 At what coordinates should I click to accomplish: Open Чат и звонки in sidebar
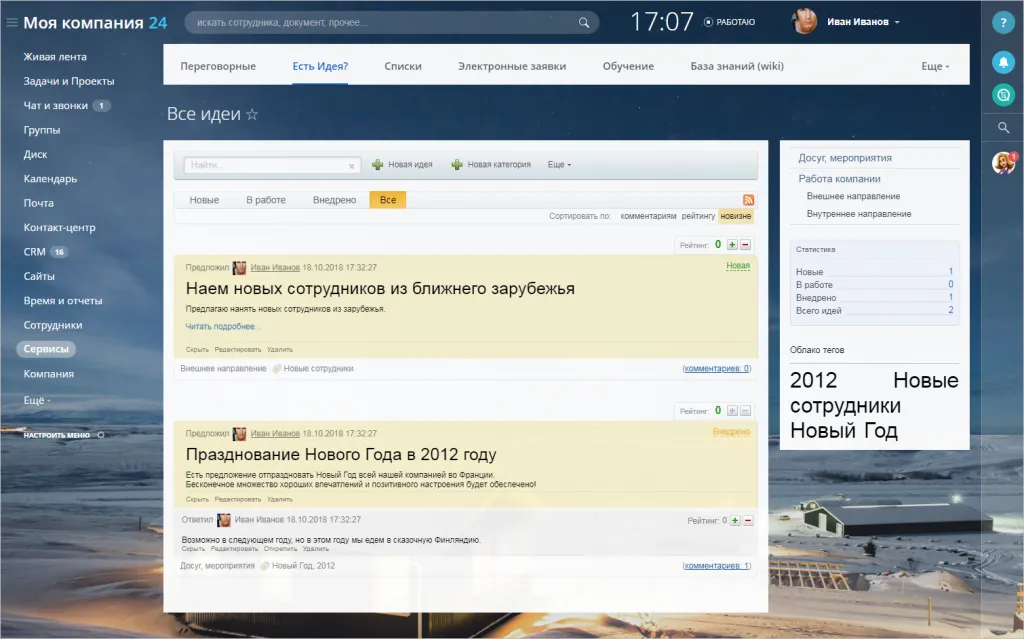pos(56,105)
